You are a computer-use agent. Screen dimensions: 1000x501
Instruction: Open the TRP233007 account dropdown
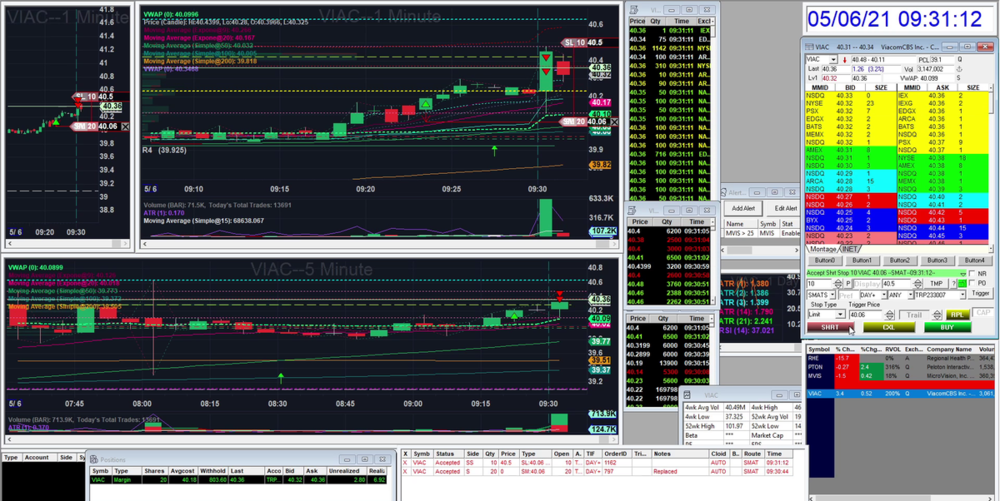[x=962, y=294]
